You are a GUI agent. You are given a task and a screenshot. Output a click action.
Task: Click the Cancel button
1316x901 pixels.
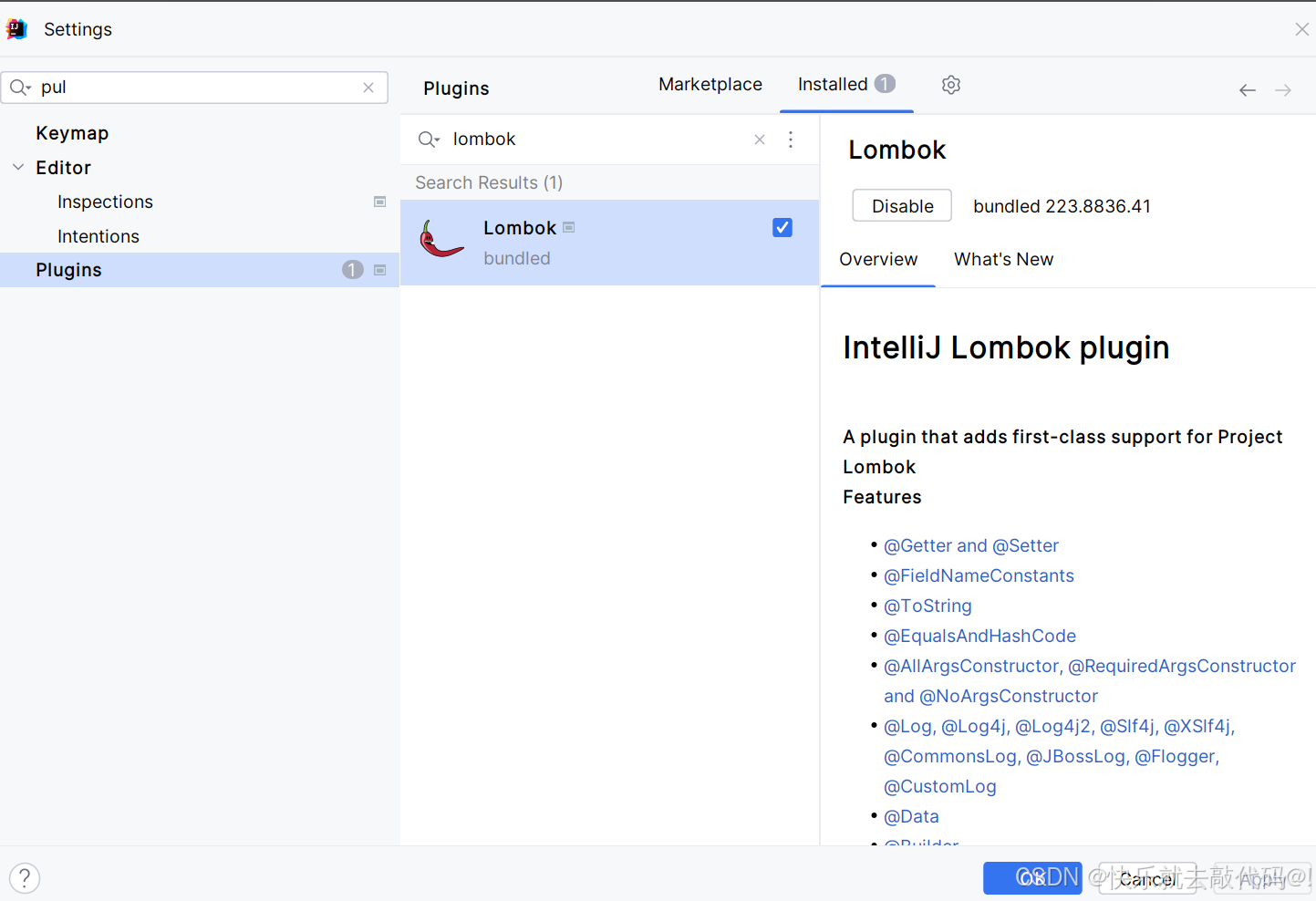tap(1147, 878)
